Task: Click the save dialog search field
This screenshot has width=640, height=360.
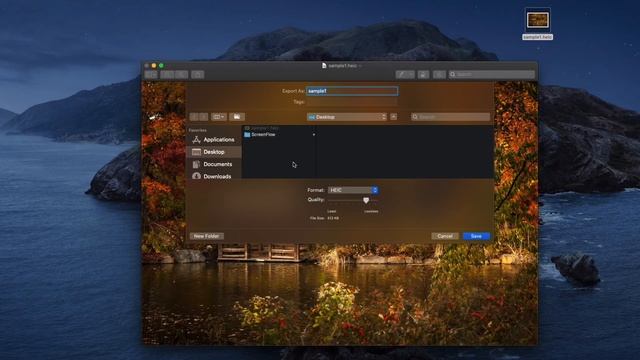Action: 450,117
